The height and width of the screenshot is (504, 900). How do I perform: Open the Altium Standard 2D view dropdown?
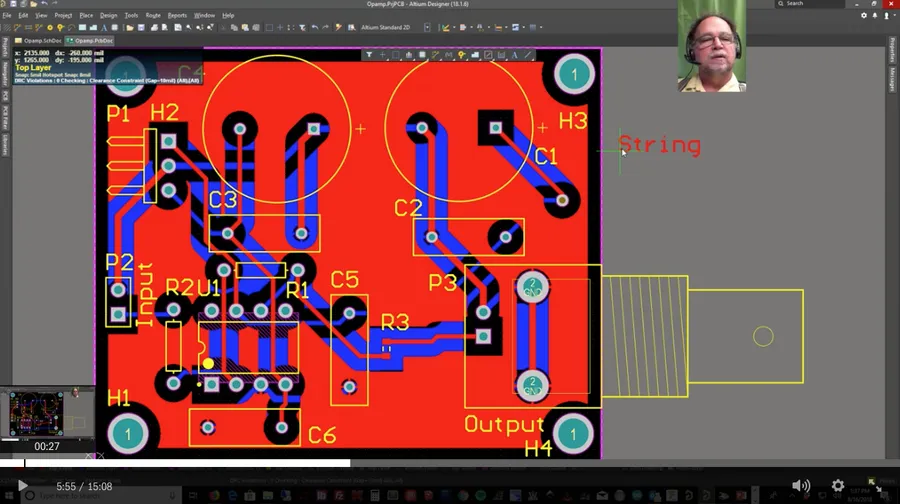(x=427, y=28)
